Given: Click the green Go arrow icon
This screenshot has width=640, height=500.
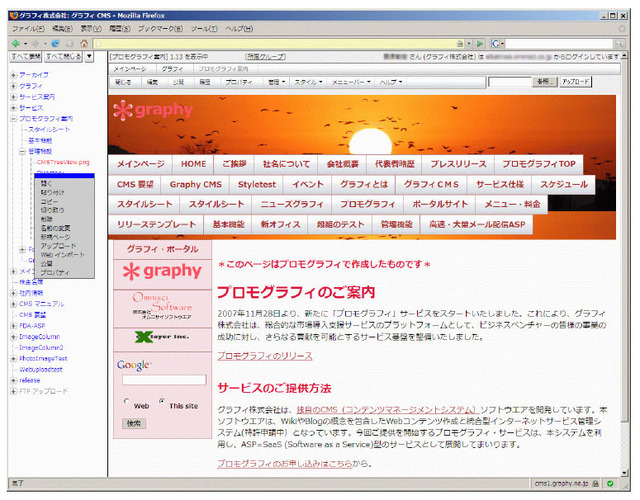Looking at the screenshot, I should pos(480,43).
